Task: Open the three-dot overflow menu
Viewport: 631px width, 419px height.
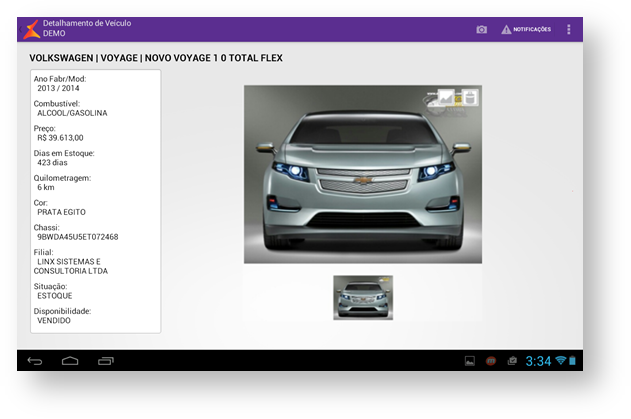Action: 569,29
